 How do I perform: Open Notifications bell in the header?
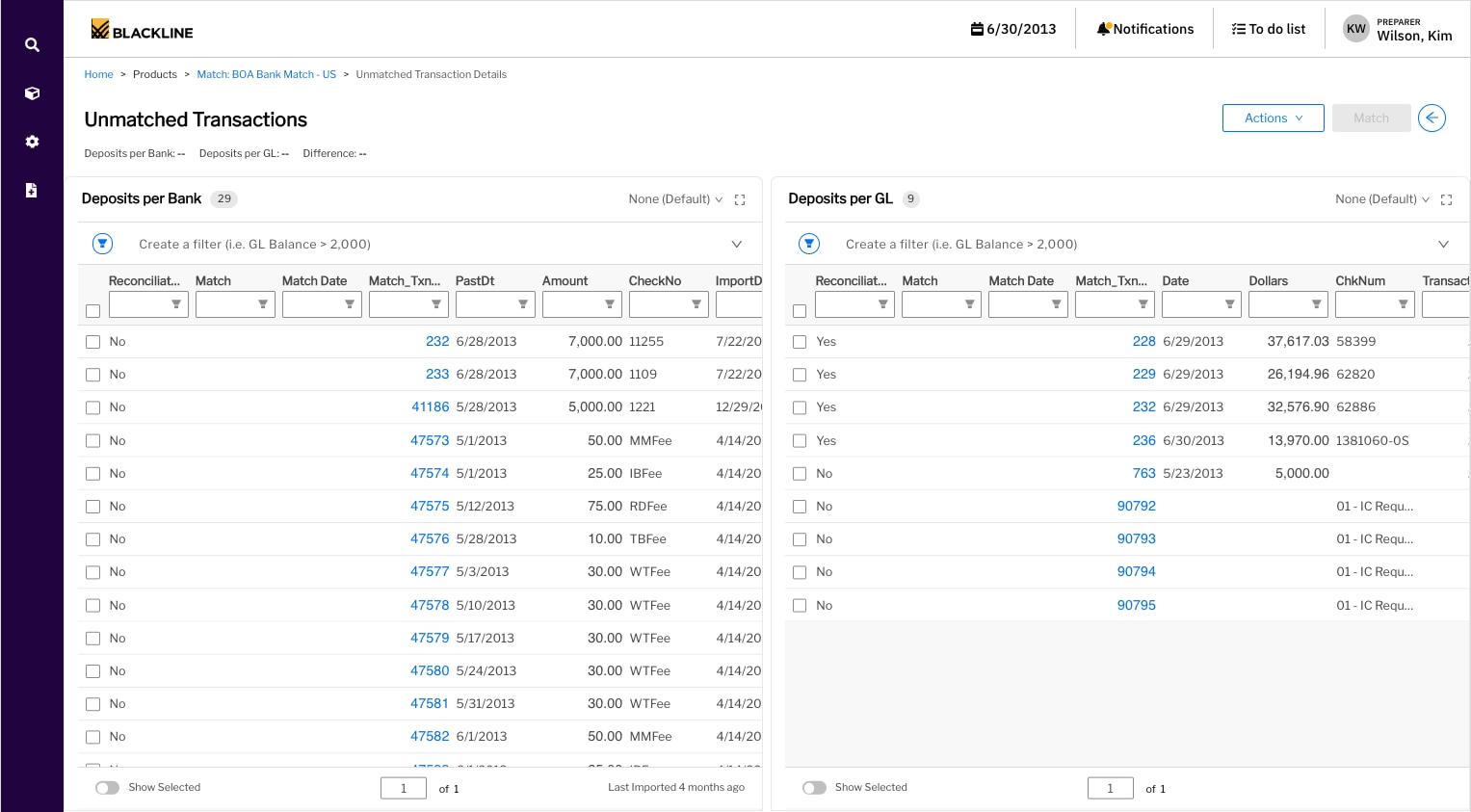1144,29
